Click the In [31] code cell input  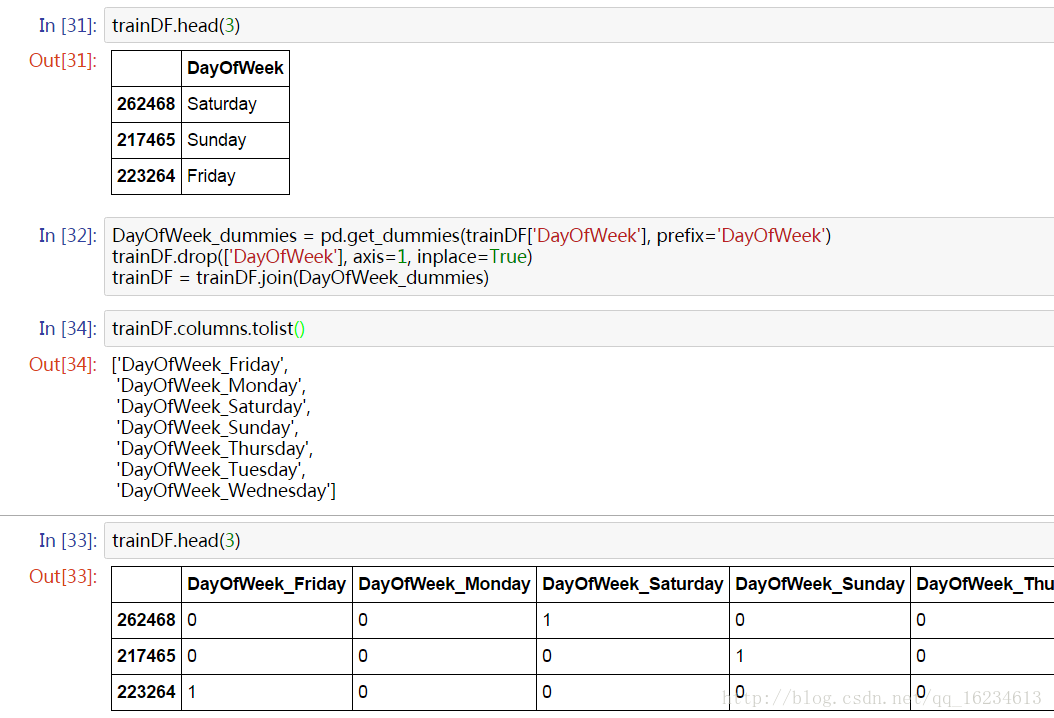579,26
